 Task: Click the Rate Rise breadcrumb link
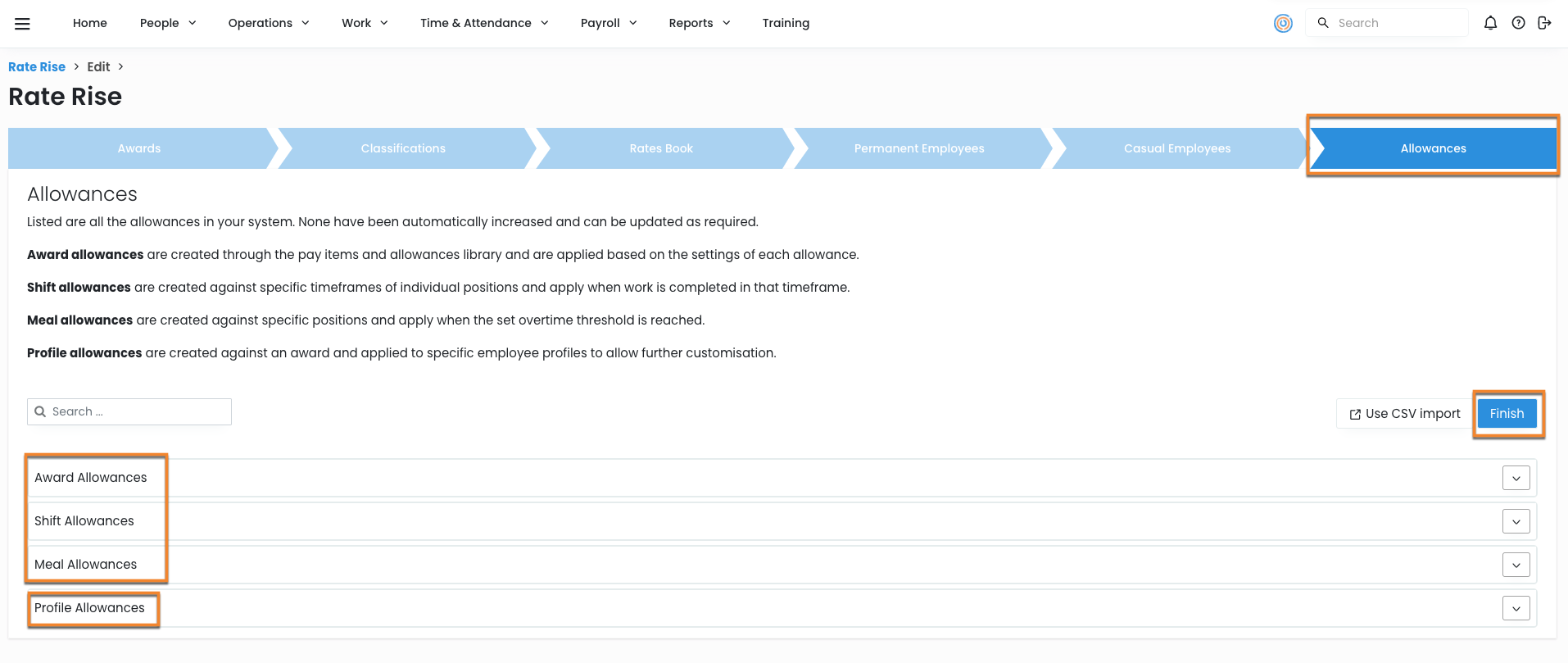pos(37,67)
